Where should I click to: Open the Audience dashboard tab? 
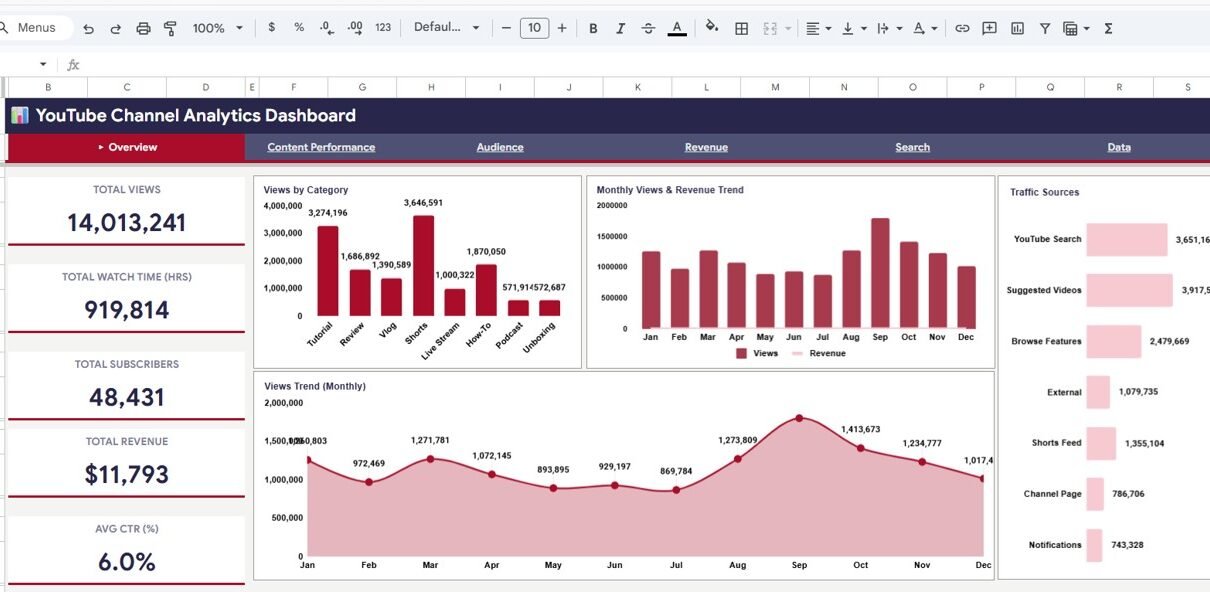tap(500, 147)
